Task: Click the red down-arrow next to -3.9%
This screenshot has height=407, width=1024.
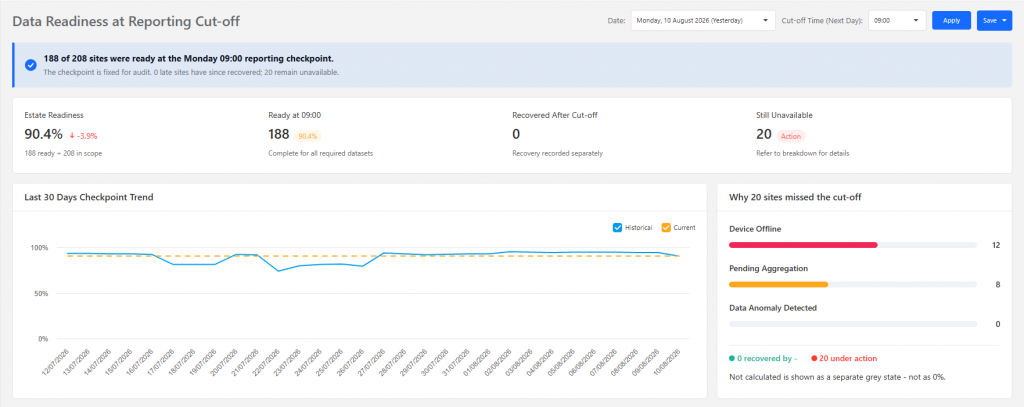Action: [71, 136]
